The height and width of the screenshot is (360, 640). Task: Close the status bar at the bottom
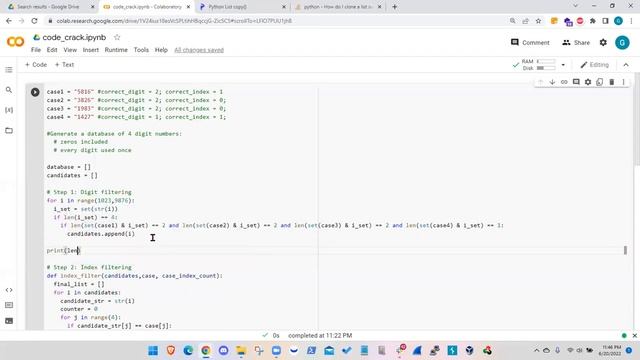(x=635, y=336)
